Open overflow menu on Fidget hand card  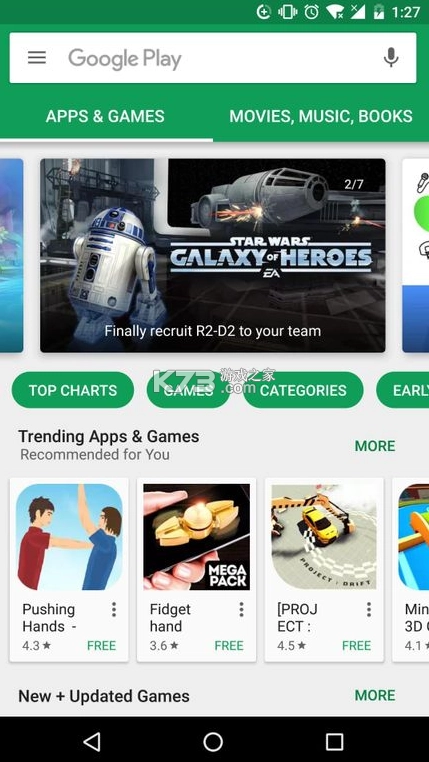[x=241, y=609]
